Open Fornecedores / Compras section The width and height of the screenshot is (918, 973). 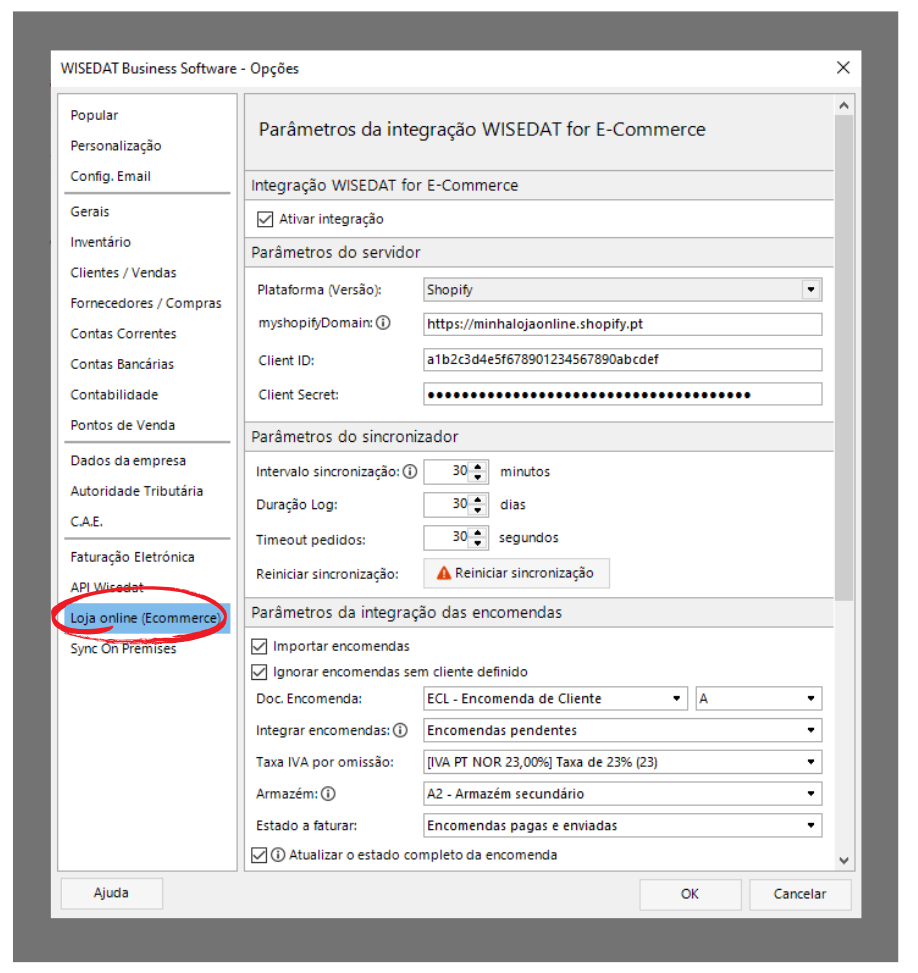click(146, 303)
